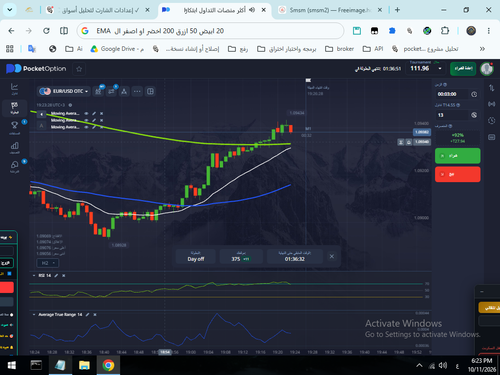Close the Day off tournament info bar
Viewport: 500px width, 375px height.
coord(332,256)
